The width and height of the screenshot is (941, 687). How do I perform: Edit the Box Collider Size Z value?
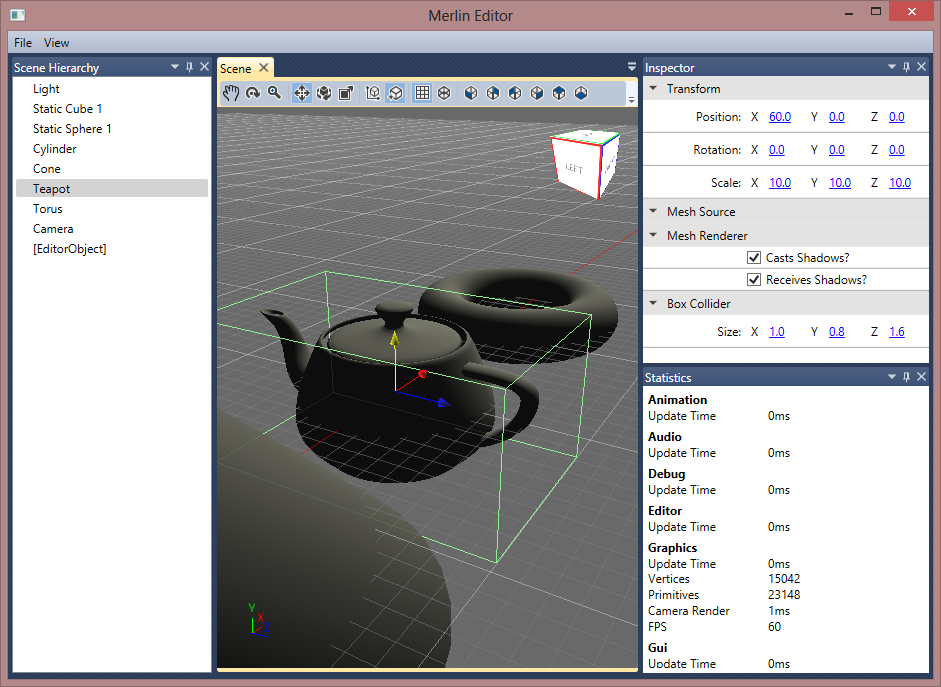pos(897,331)
